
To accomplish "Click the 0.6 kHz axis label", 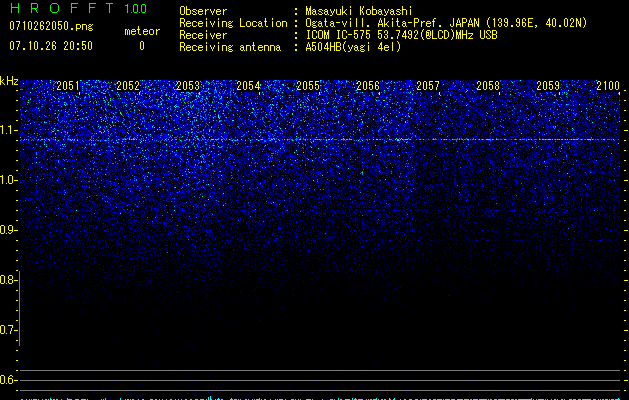I will click(x=8, y=380).
